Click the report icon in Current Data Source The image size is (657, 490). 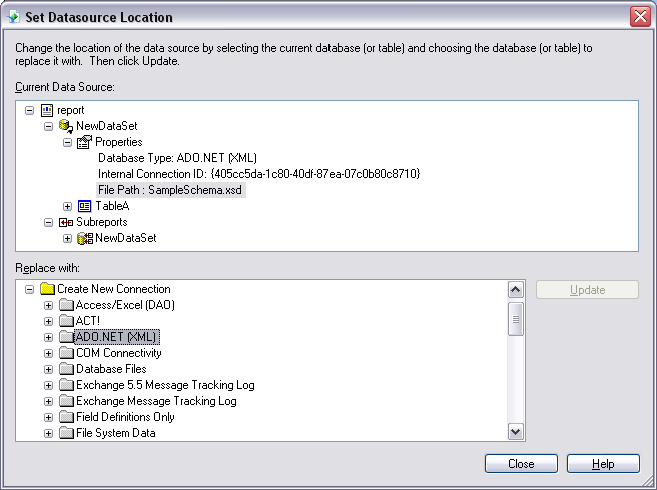[47, 109]
